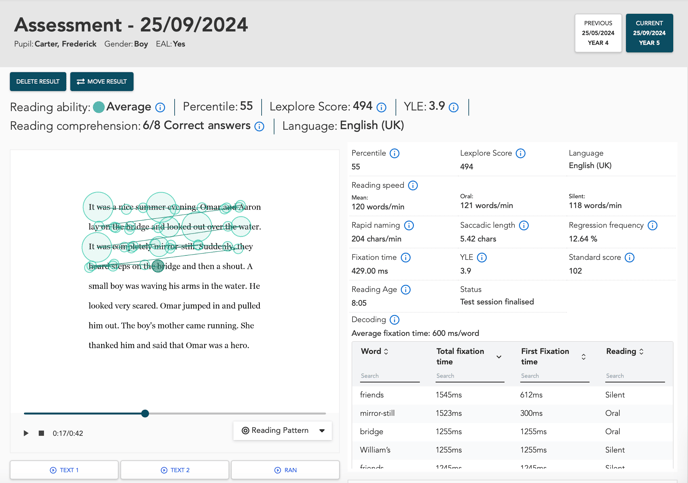Show Fixation time info icon
Image resolution: width=688 pixels, height=483 pixels.
tap(405, 258)
